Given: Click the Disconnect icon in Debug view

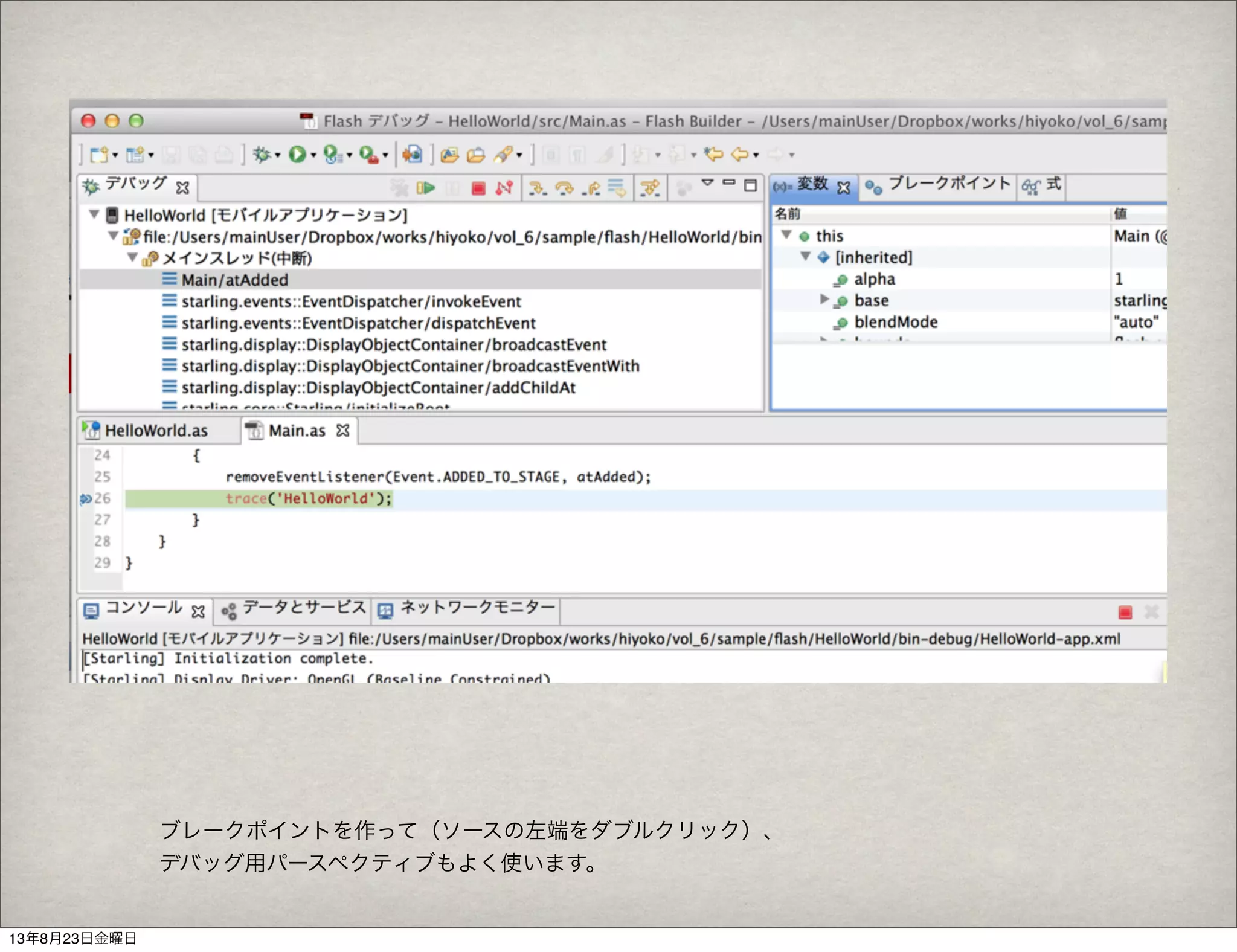Looking at the screenshot, I should click(504, 188).
